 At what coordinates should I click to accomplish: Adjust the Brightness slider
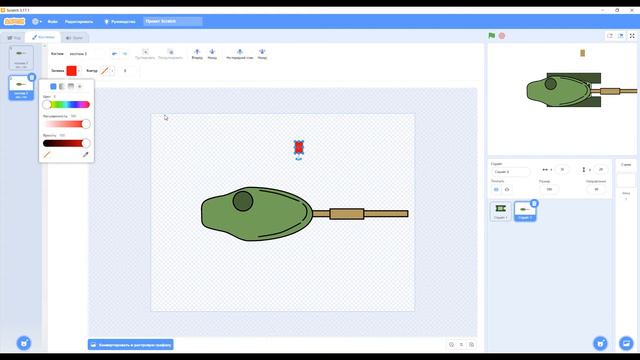66,143
